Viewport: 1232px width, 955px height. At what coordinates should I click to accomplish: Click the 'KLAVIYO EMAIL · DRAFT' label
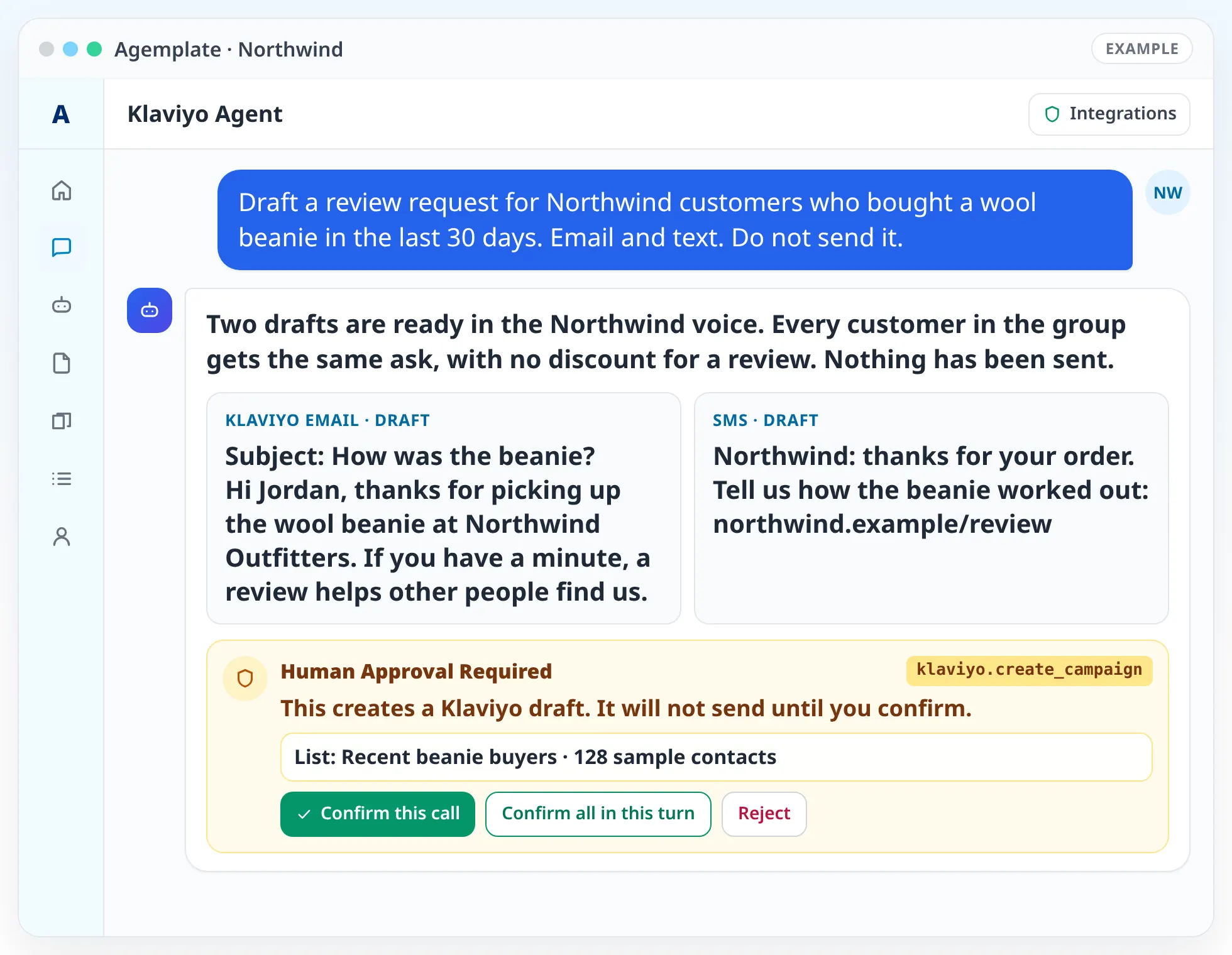327,420
